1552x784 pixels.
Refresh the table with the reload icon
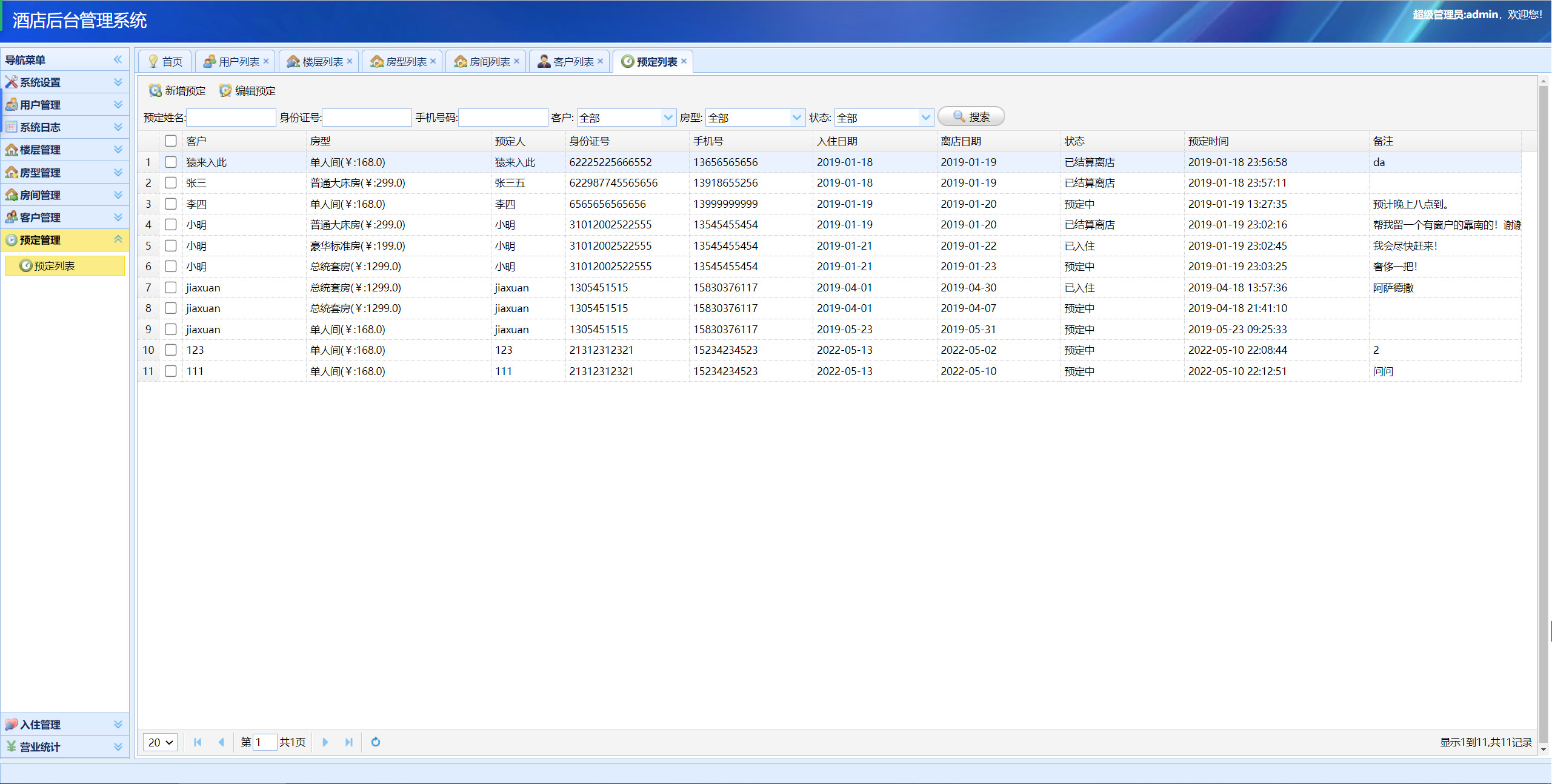(x=375, y=742)
